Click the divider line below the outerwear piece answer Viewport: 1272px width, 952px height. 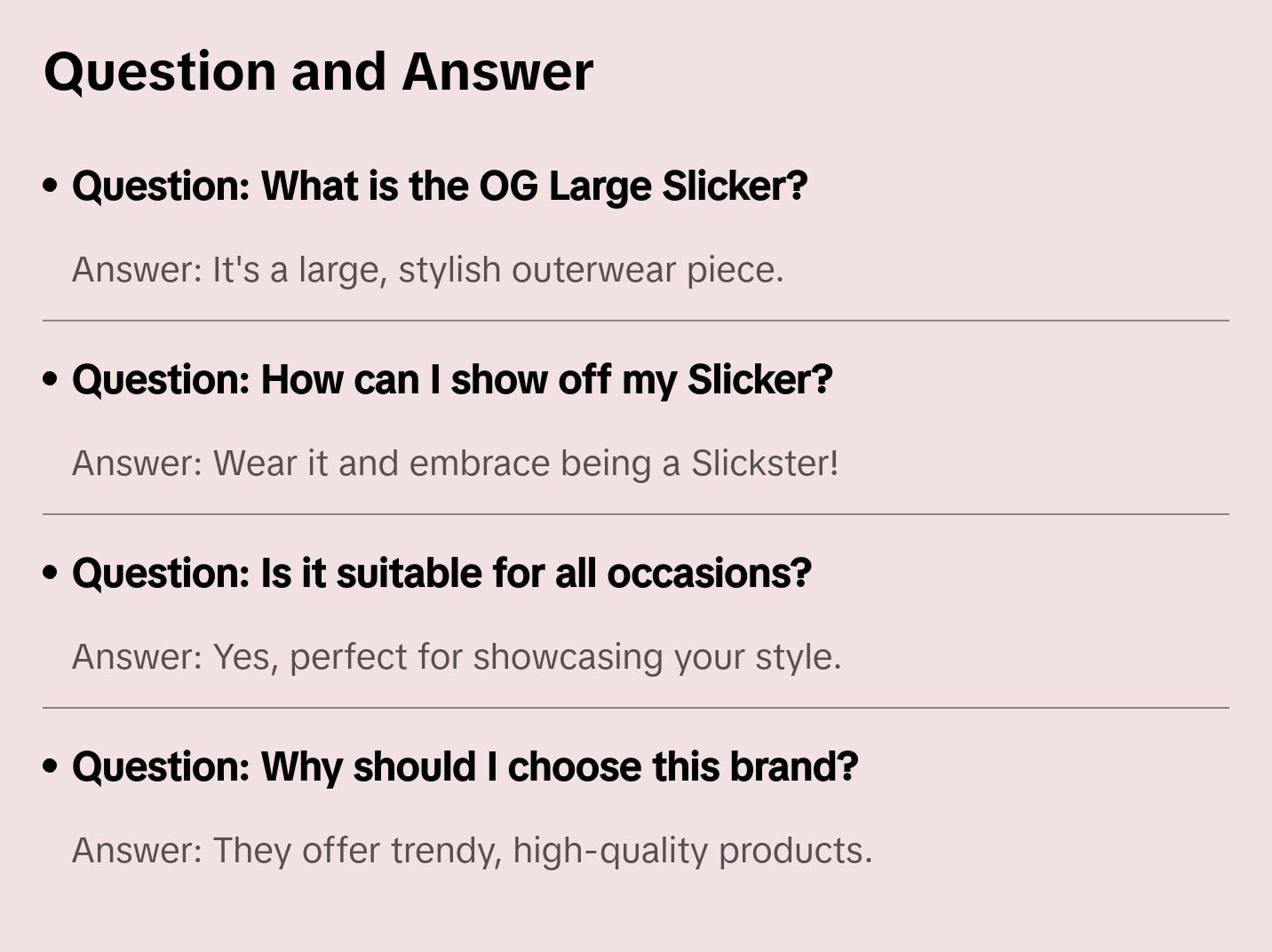pos(636,321)
